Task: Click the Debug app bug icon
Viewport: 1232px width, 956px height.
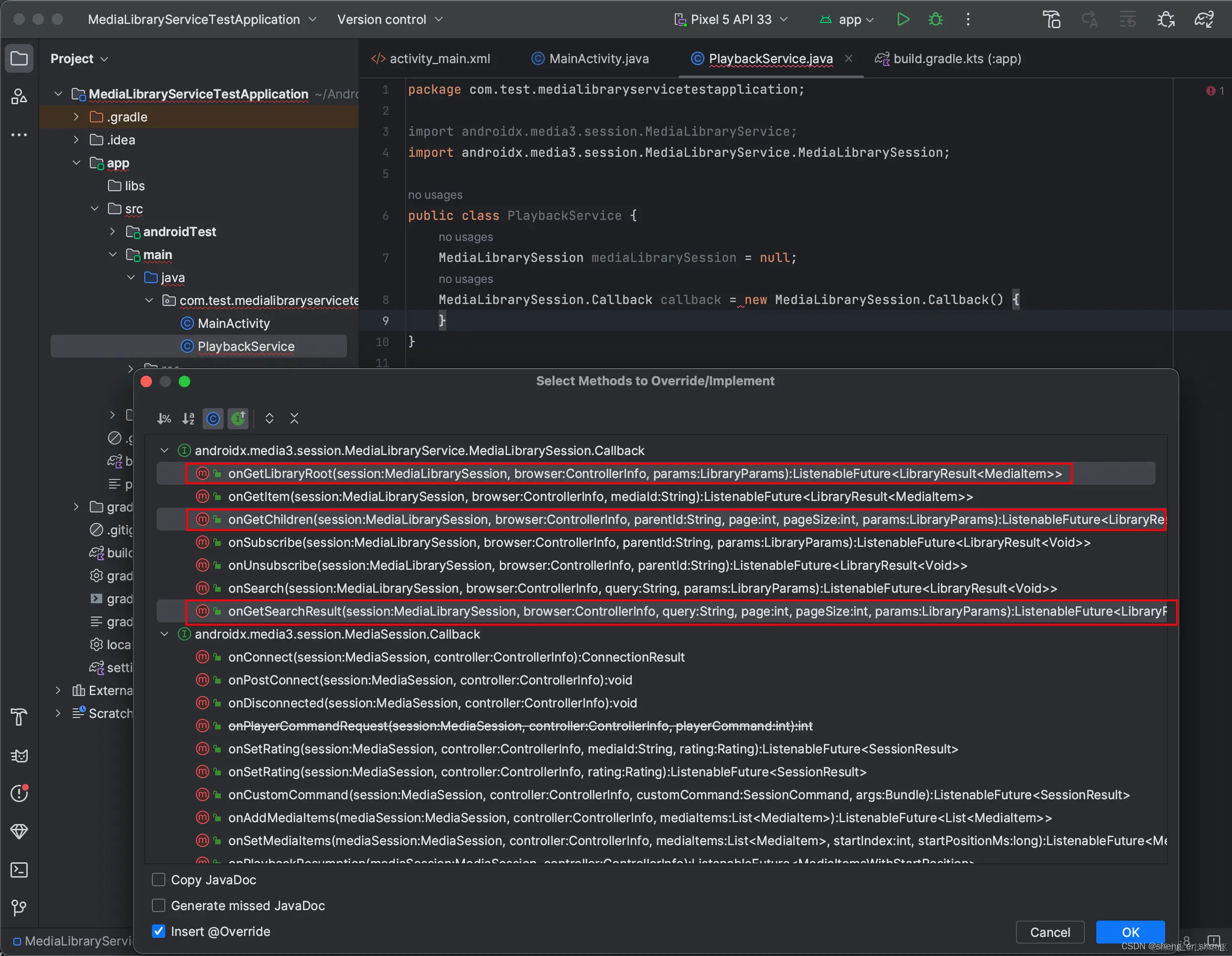Action: (935, 19)
